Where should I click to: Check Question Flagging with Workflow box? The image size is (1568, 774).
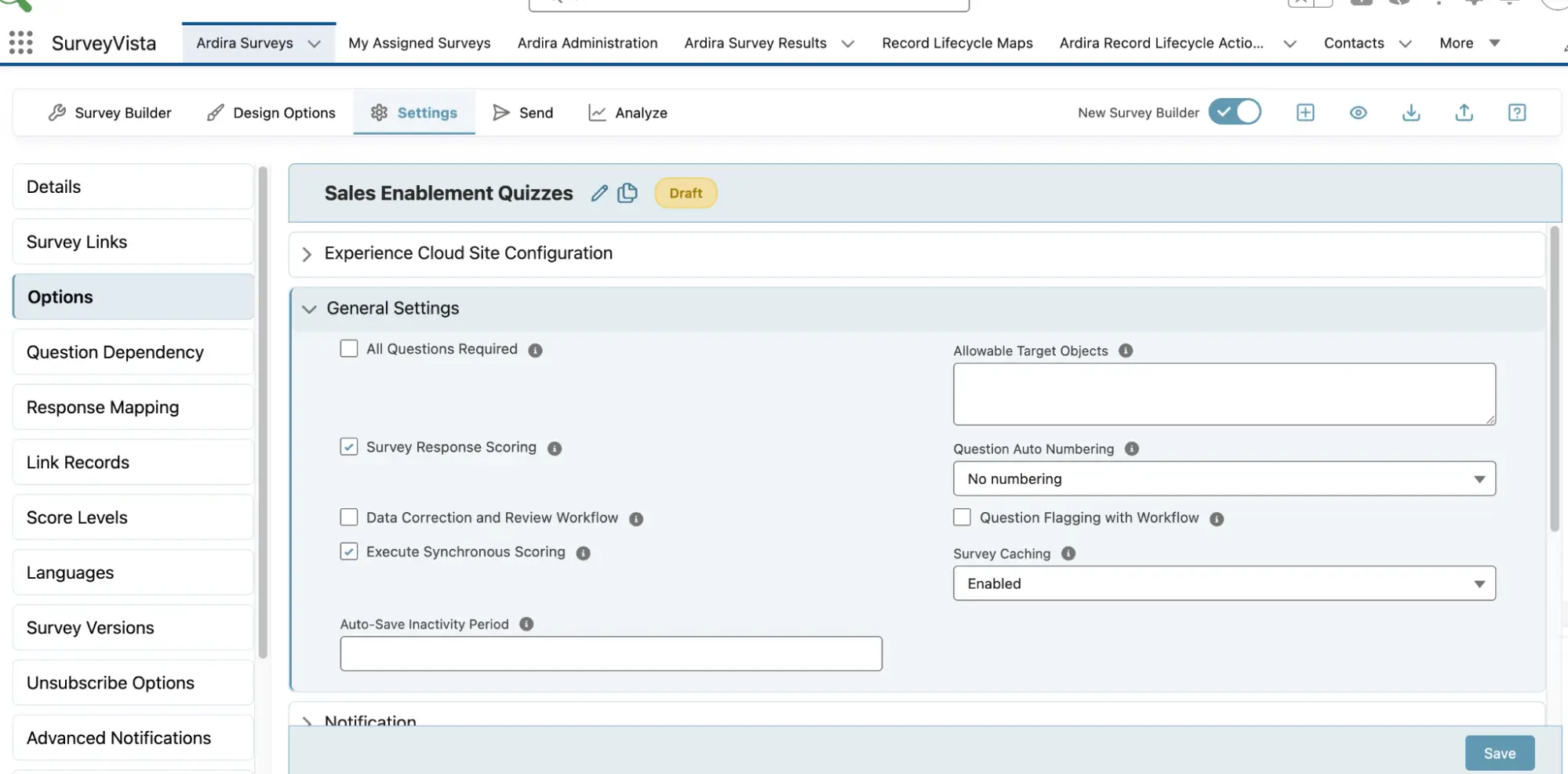(962, 518)
